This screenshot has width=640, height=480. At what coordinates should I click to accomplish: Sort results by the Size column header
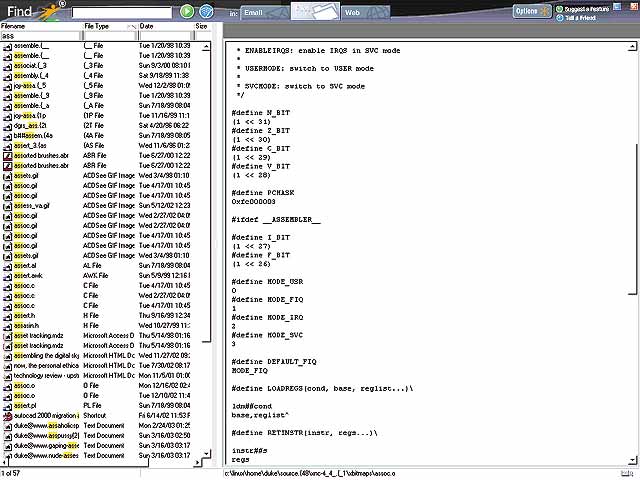[x=202, y=26]
